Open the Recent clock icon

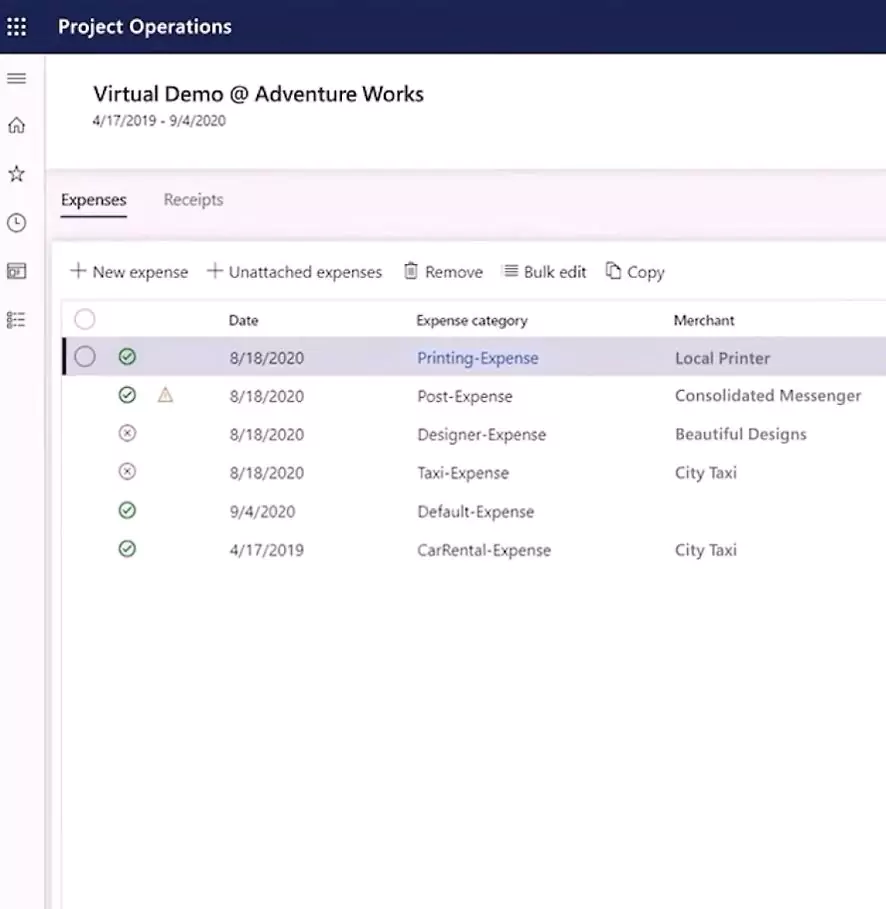pyautogui.click(x=17, y=223)
